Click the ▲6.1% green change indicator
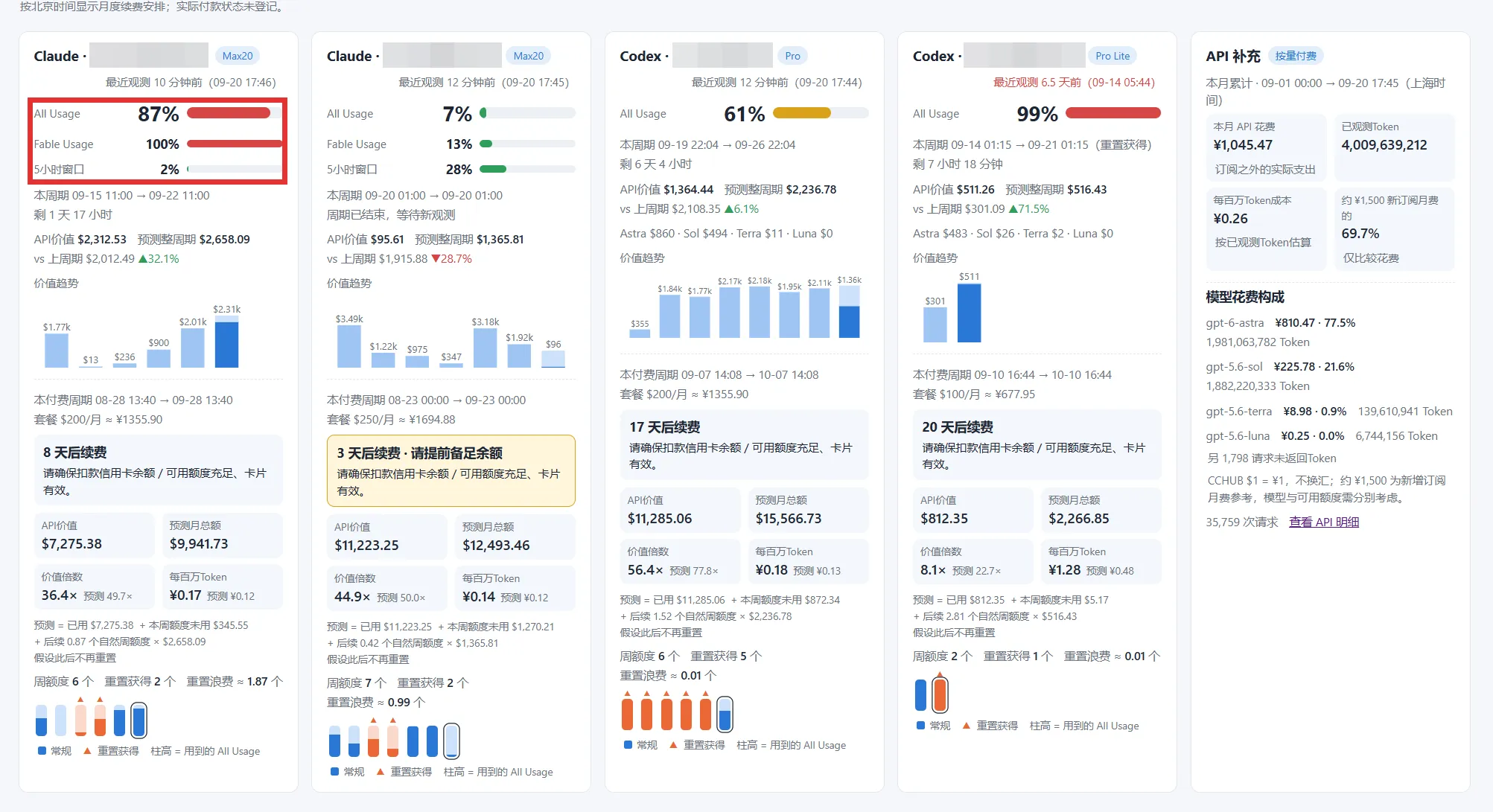The image size is (1493, 812). [x=741, y=209]
